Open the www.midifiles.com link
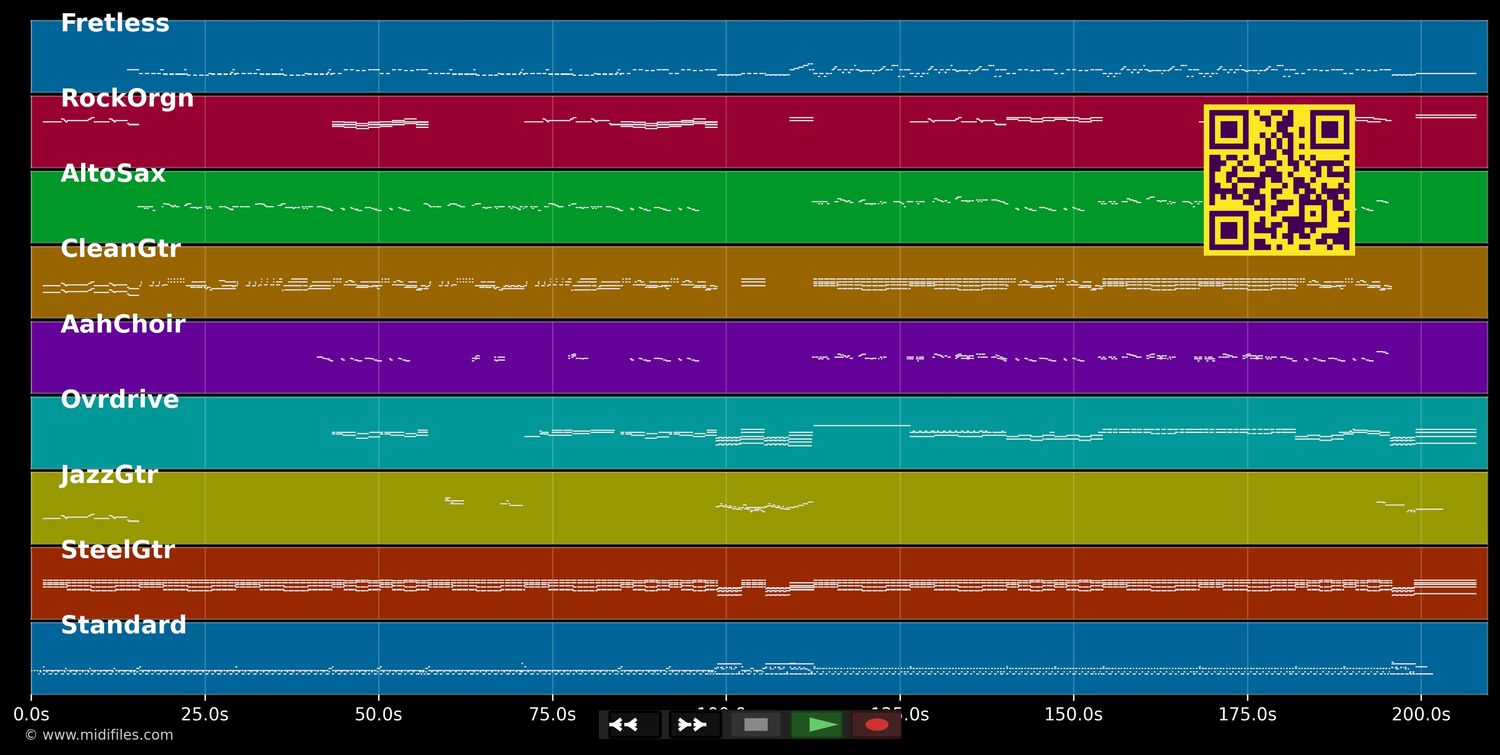Viewport: 1500px width, 755px height. point(98,735)
